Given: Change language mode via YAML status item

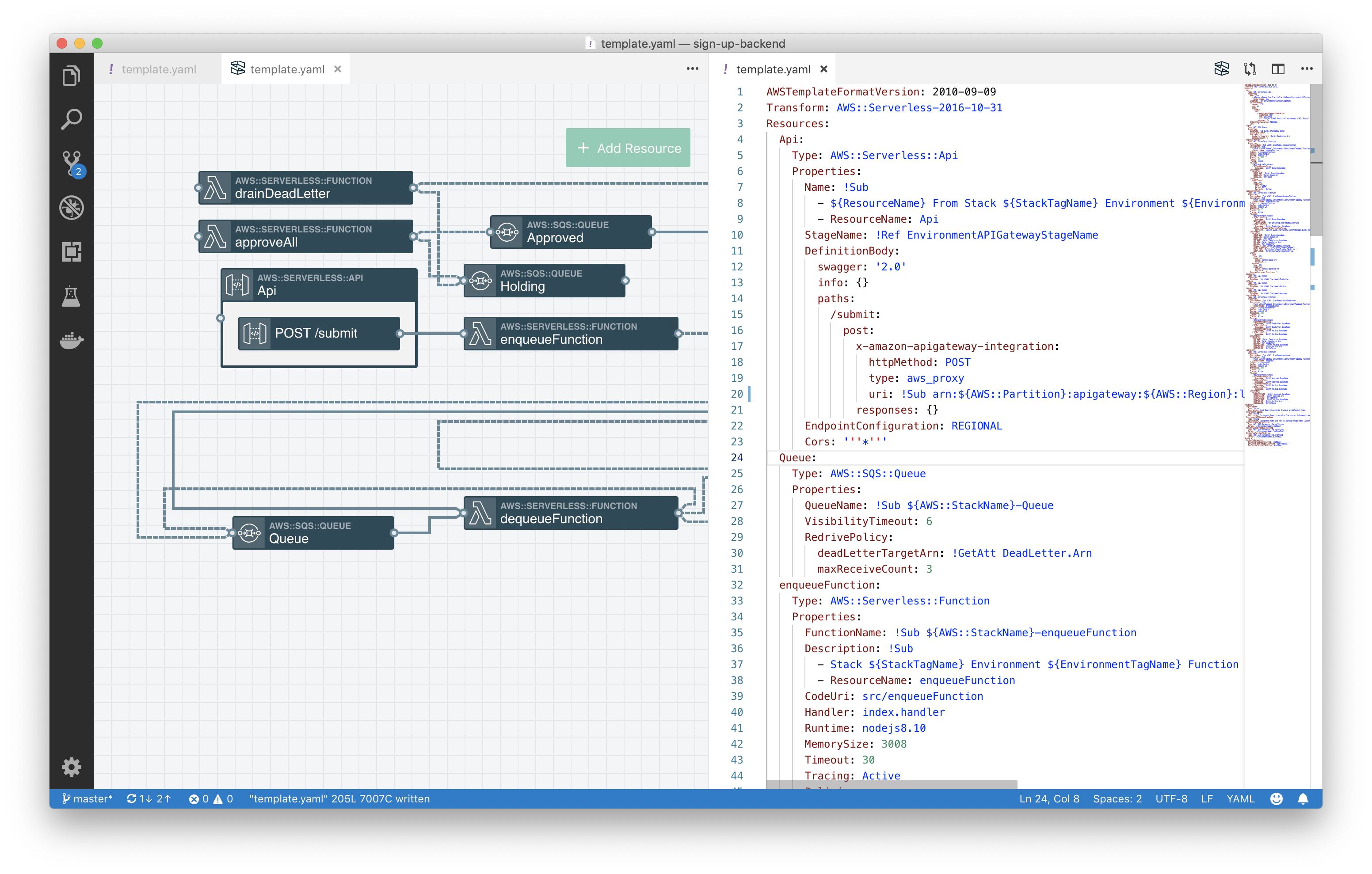Looking at the screenshot, I should (1240, 799).
